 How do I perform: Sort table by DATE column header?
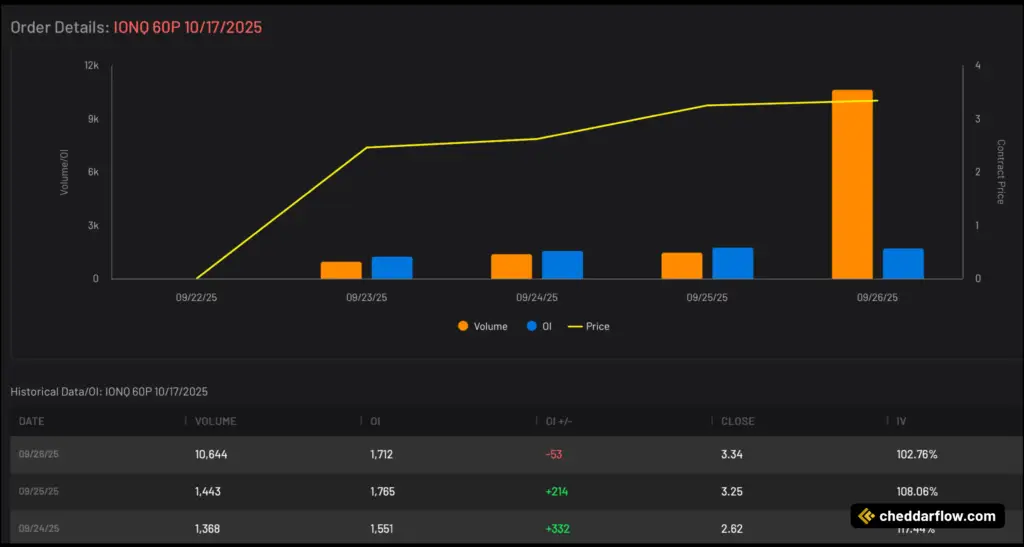tap(31, 422)
